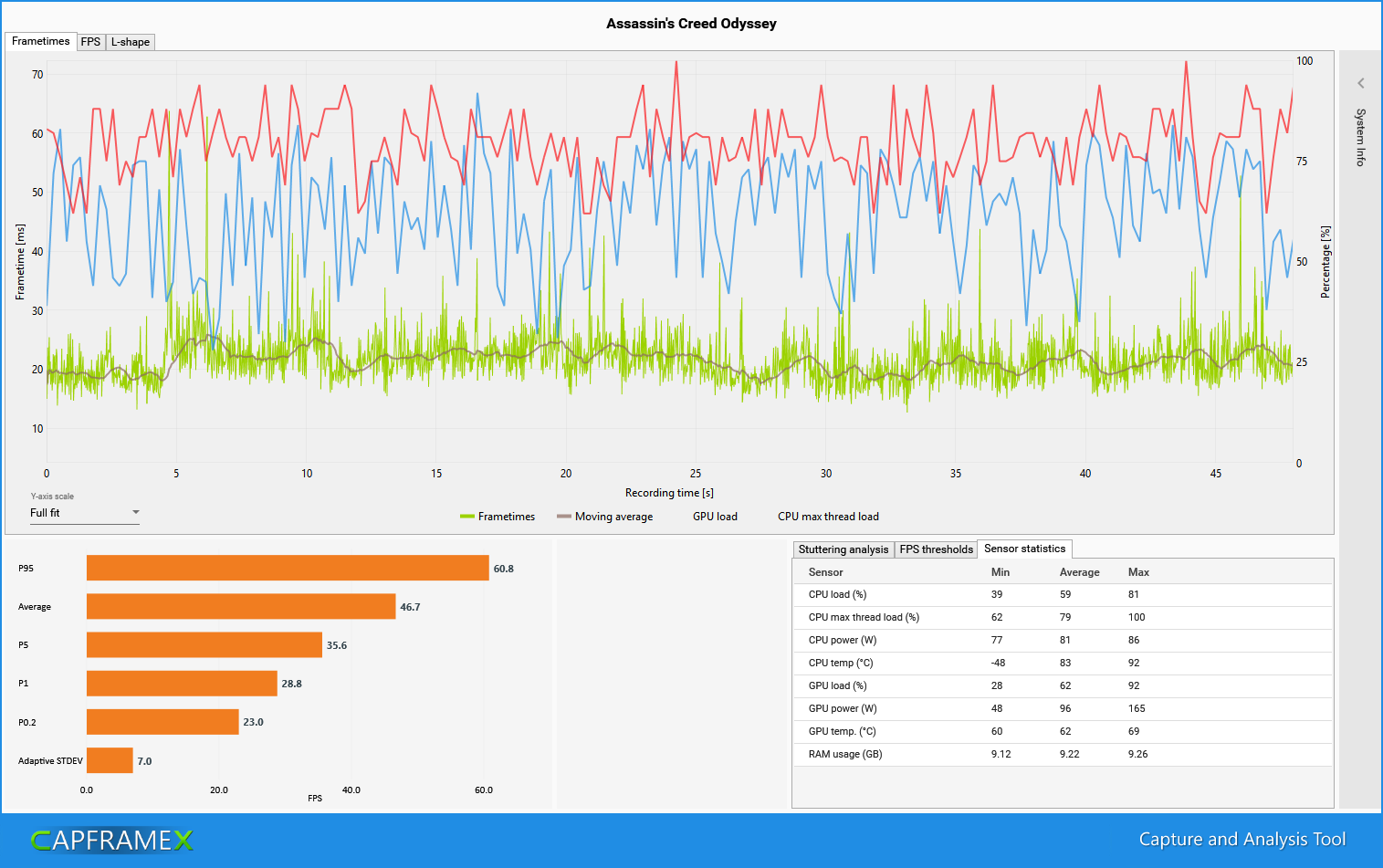The height and width of the screenshot is (868, 1383).
Task: Open the L-shape tab
Action: click(x=130, y=42)
